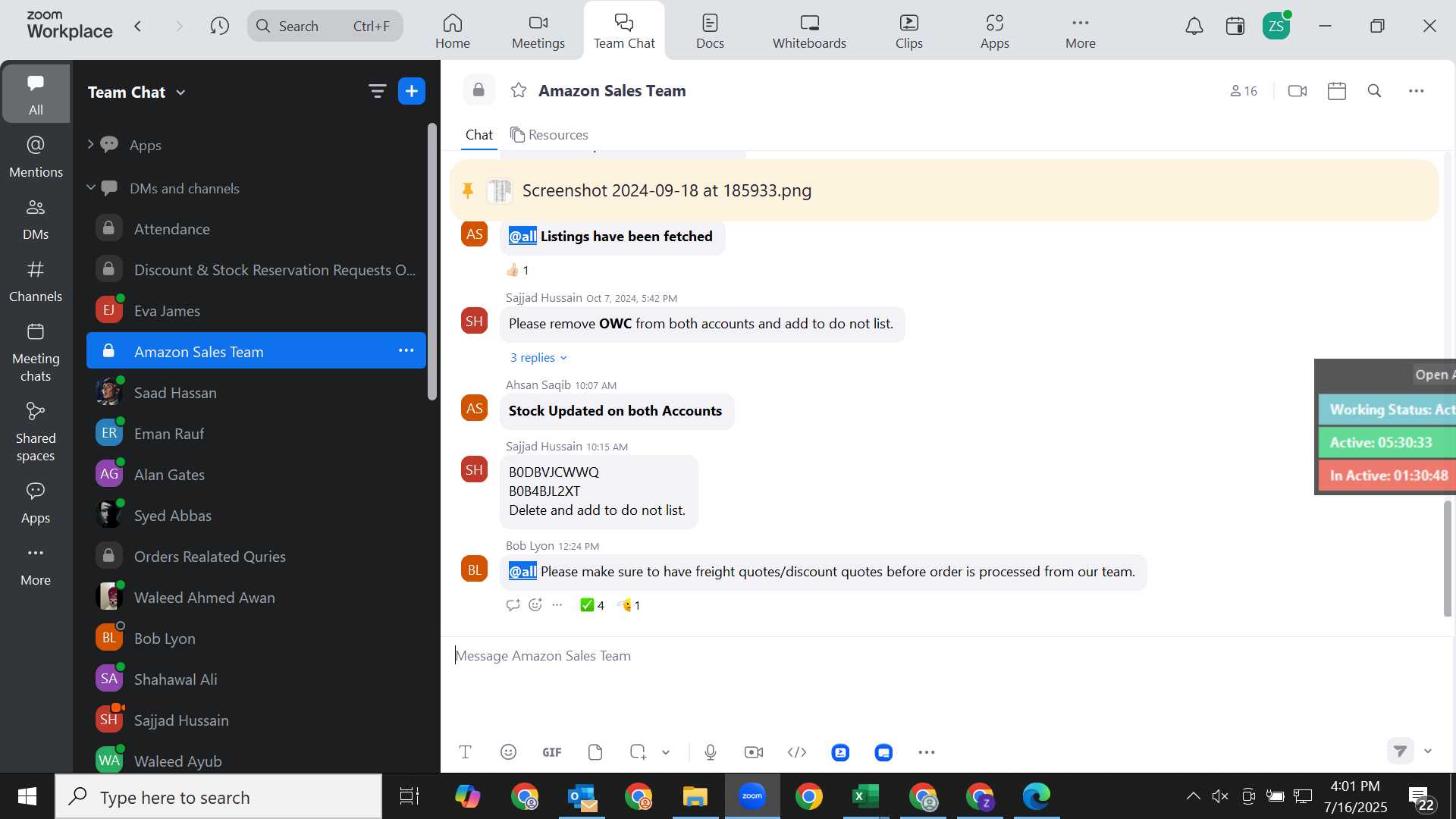Click the Search box in top bar

(325, 26)
